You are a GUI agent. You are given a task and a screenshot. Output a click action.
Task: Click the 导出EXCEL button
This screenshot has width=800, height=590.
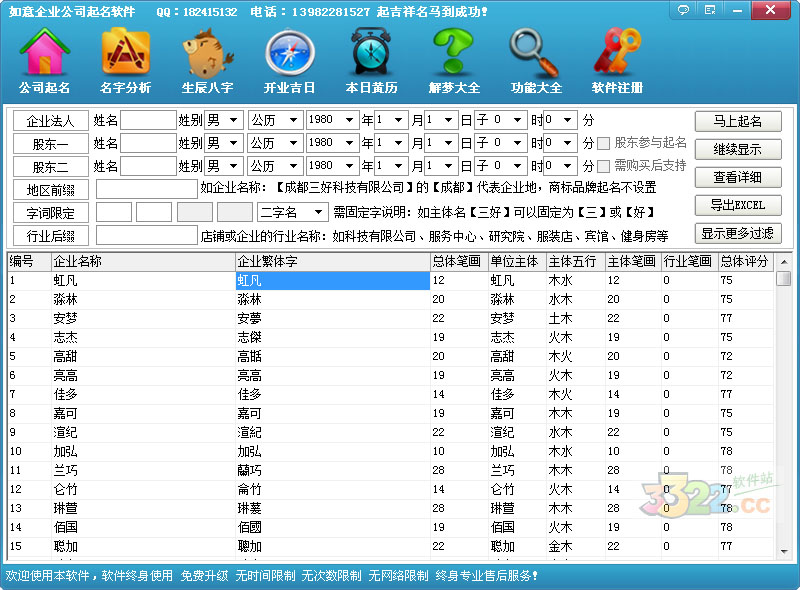point(738,205)
